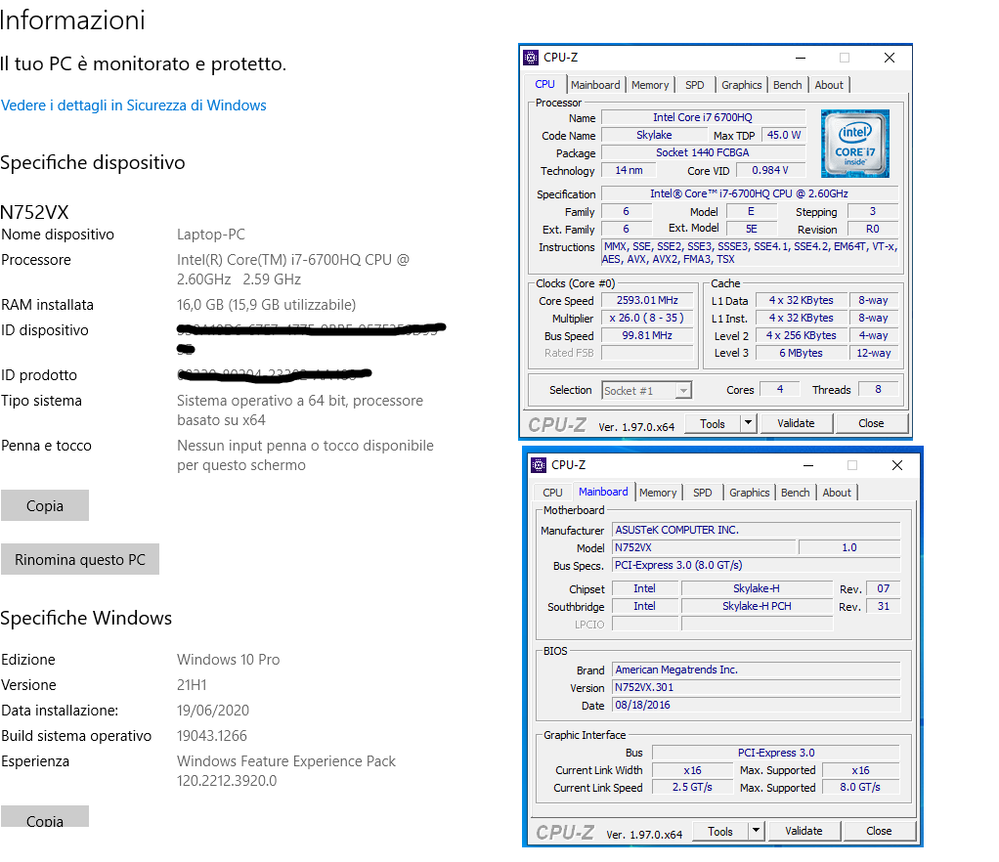The width and height of the screenshot is (999, 862).
Task: Click Current Link Speed value 2.5 GT/s
Action: coord(692,787)
